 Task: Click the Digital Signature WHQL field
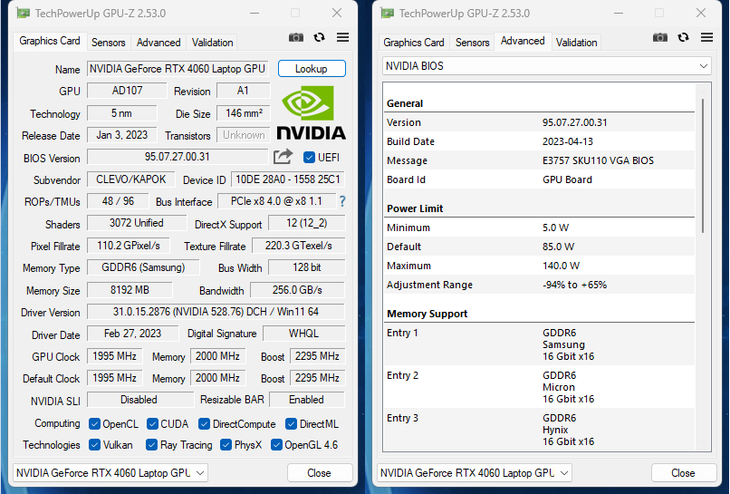[x=304, y=333]
